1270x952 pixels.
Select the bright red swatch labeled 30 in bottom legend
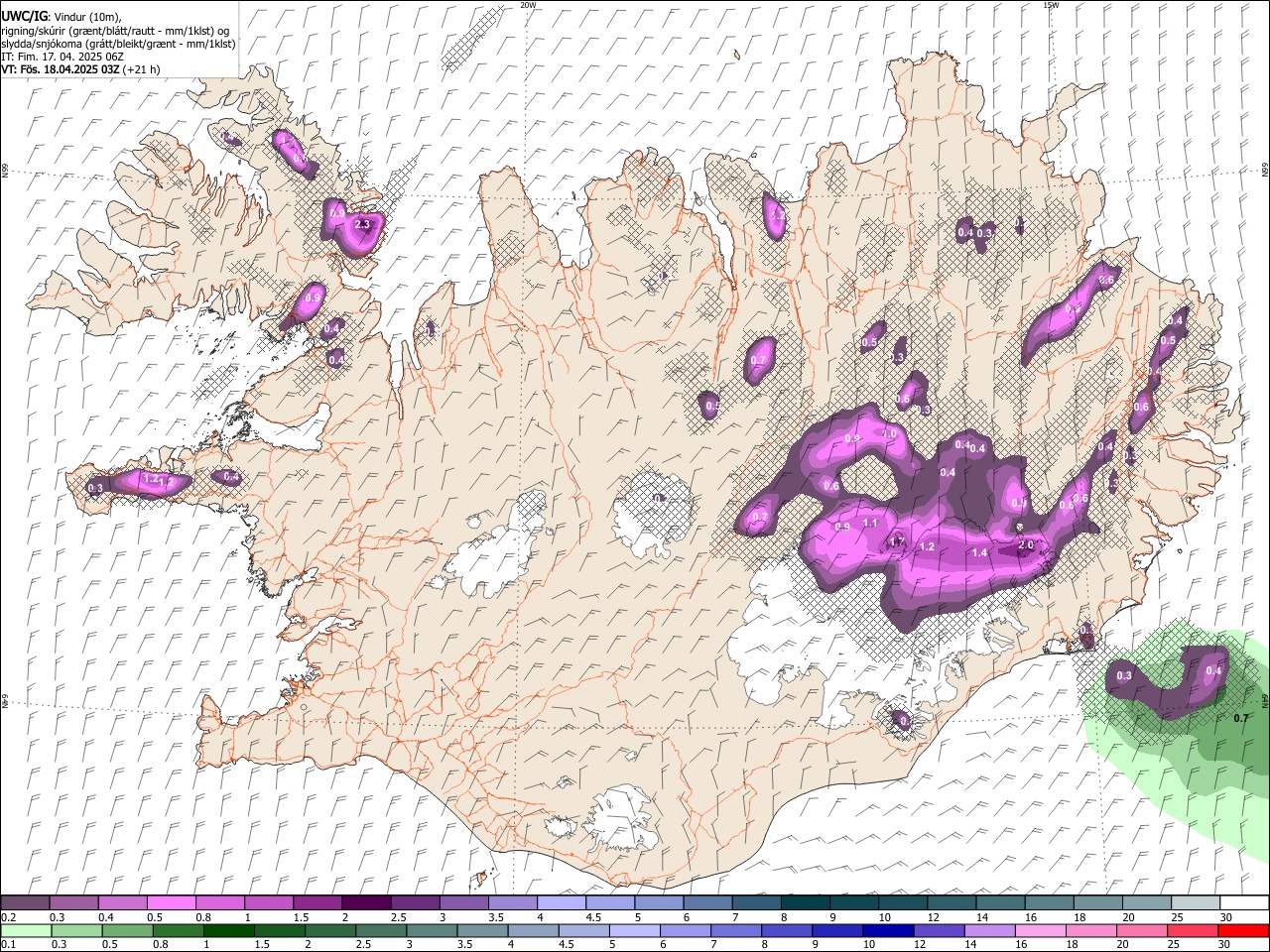pos(1243,930)
